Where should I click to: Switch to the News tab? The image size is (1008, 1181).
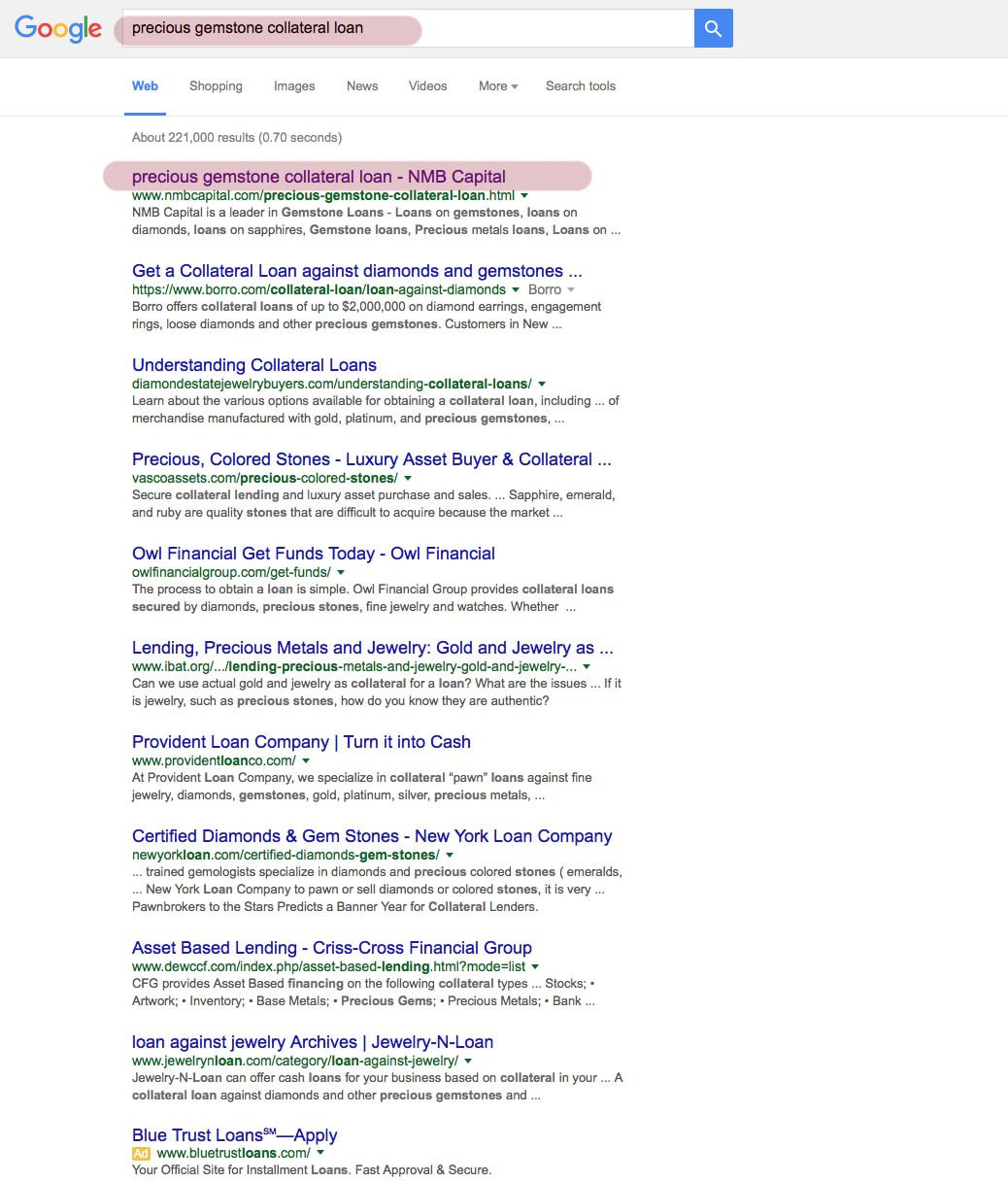click(x=362, y=86)
